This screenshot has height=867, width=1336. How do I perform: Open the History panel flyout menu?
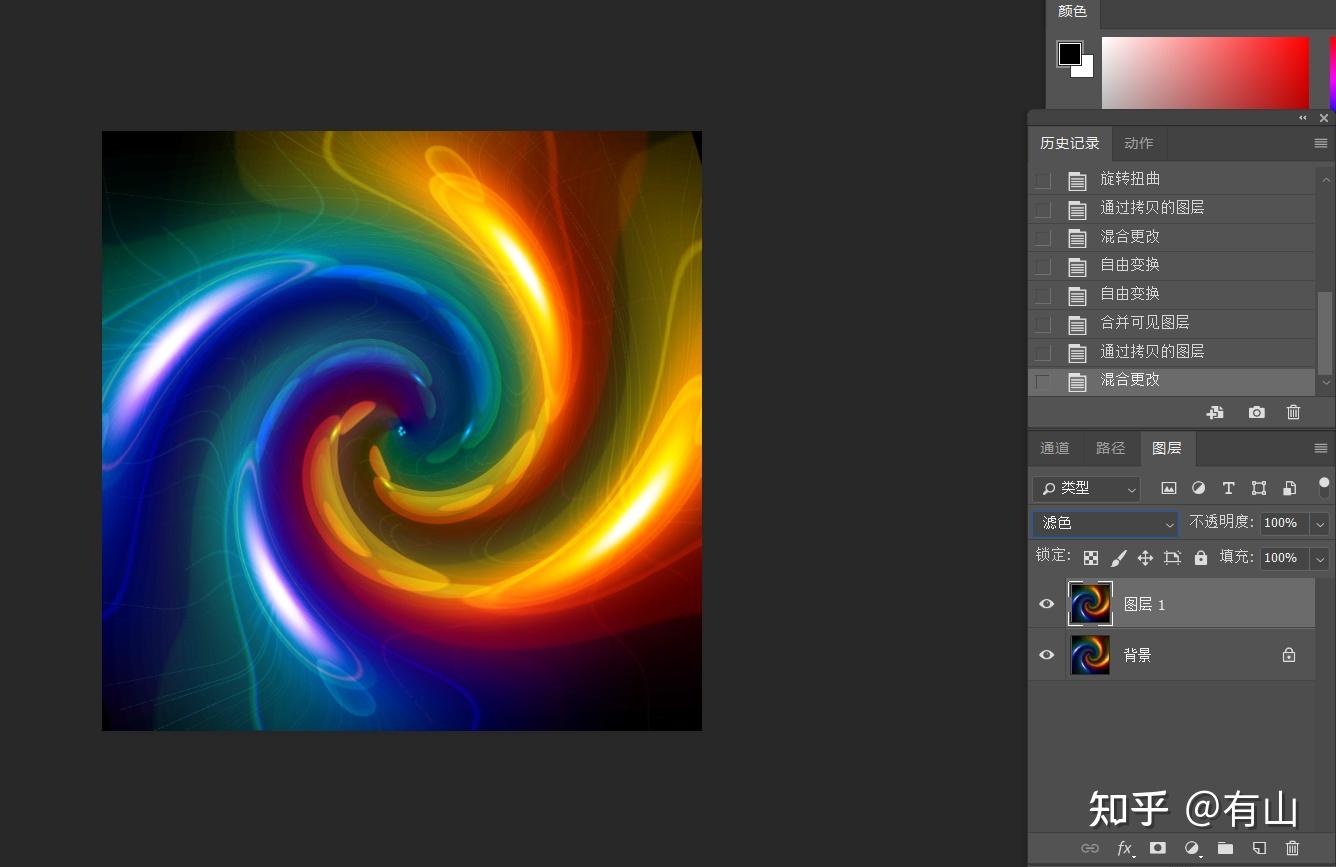click(x=1321, y=144)
